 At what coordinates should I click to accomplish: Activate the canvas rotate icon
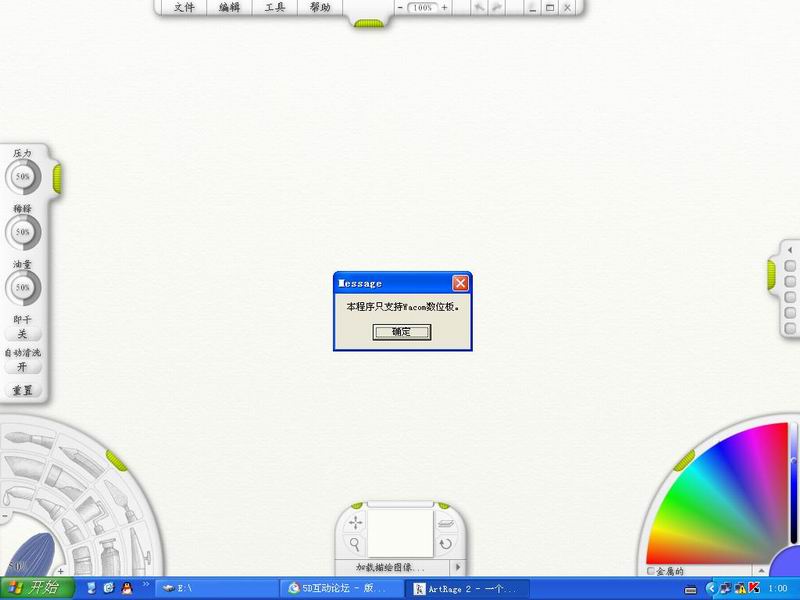[x=445, y=544]
